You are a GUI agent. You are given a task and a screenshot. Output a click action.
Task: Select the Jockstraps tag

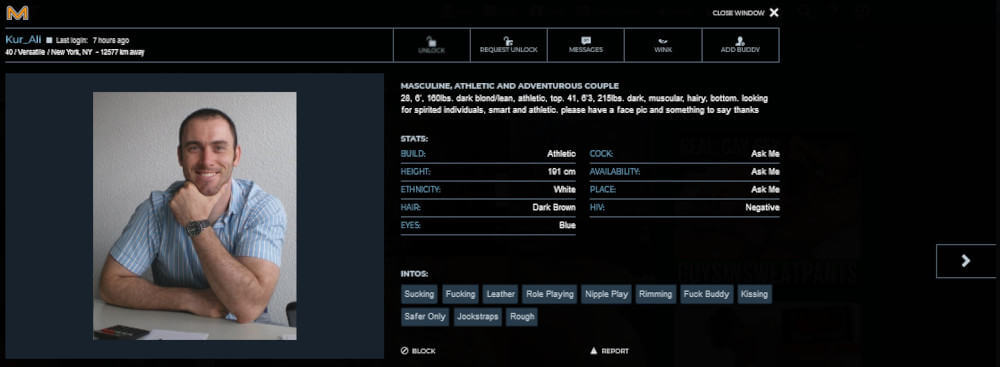(x=478, y=317)
